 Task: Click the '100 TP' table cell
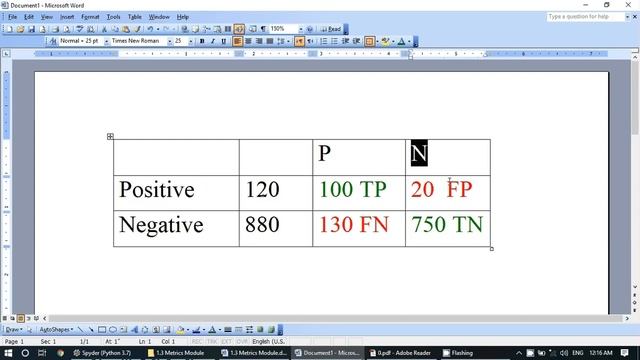pyautogui.click(x=359, y=193)
